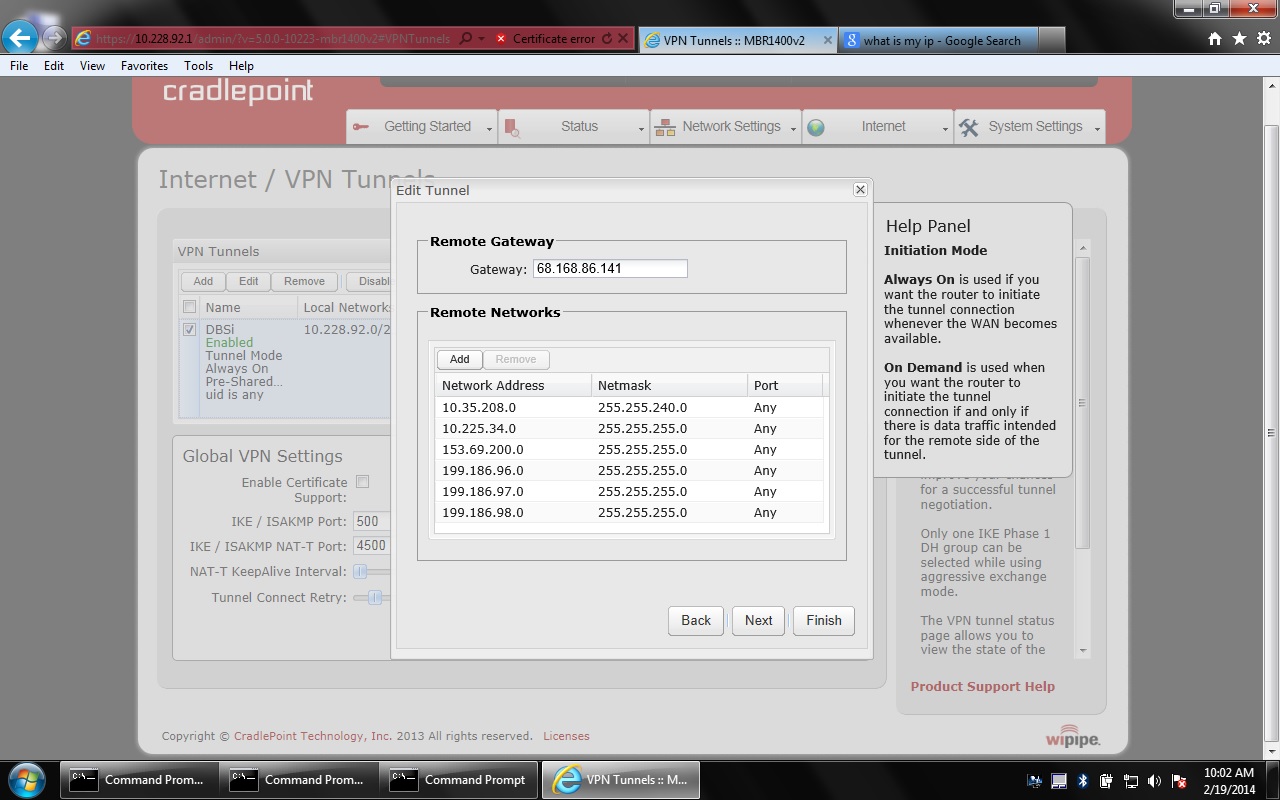Switch to what is my ip Google tab
The width and height of the screenshot is (1280, 800).
click(x=939, y=40)
